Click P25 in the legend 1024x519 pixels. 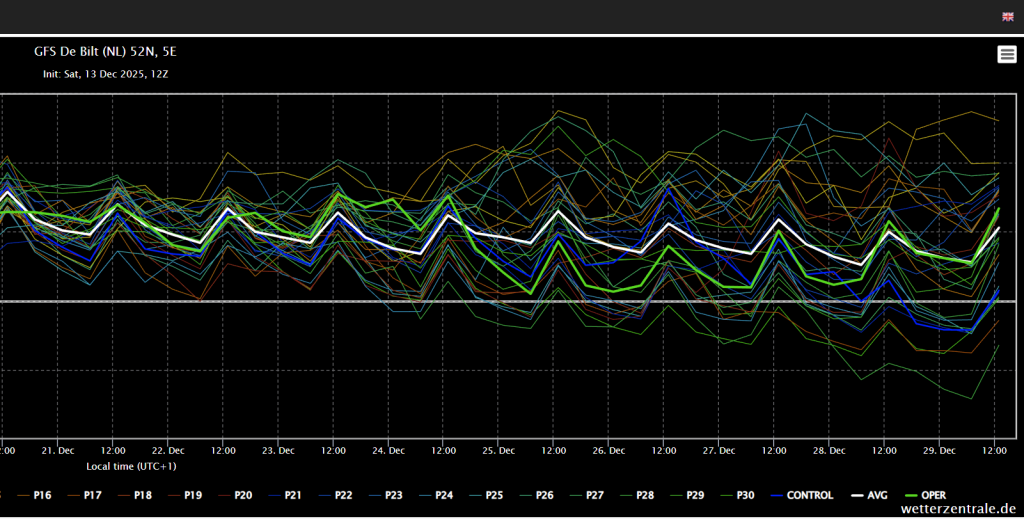[494, 495]
